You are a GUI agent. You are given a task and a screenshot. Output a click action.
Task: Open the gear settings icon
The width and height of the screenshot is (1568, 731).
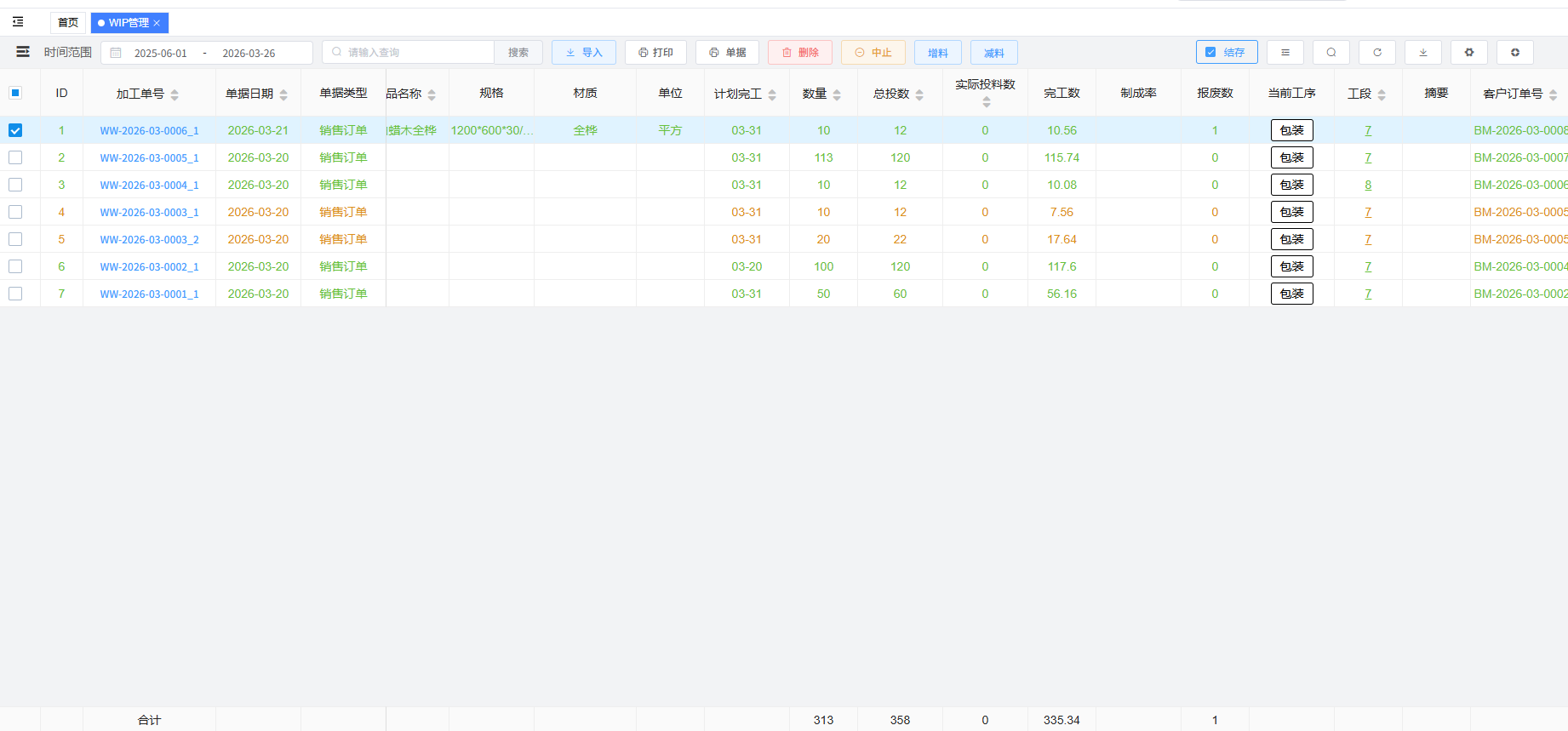pos(1468,53)
